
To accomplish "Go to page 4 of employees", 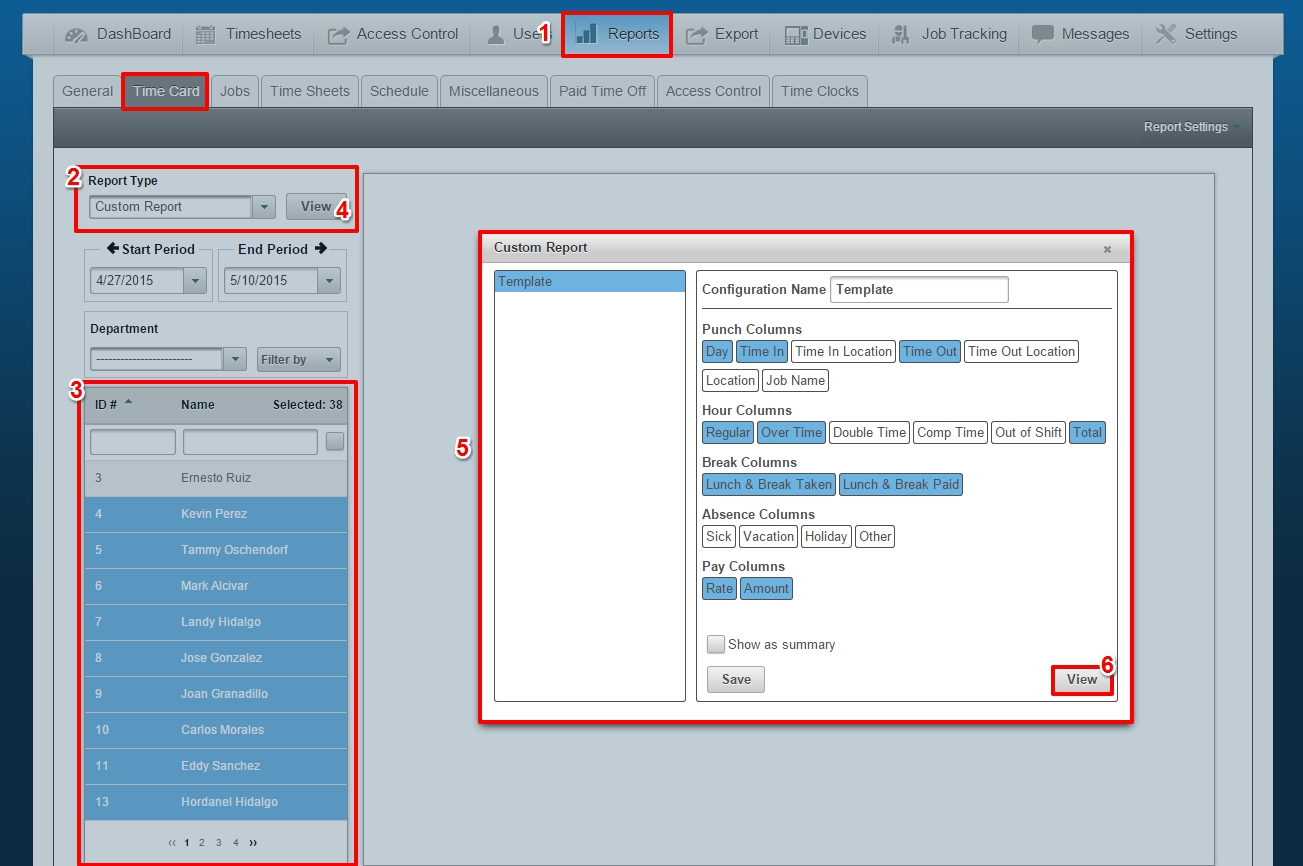I will 236,843.
